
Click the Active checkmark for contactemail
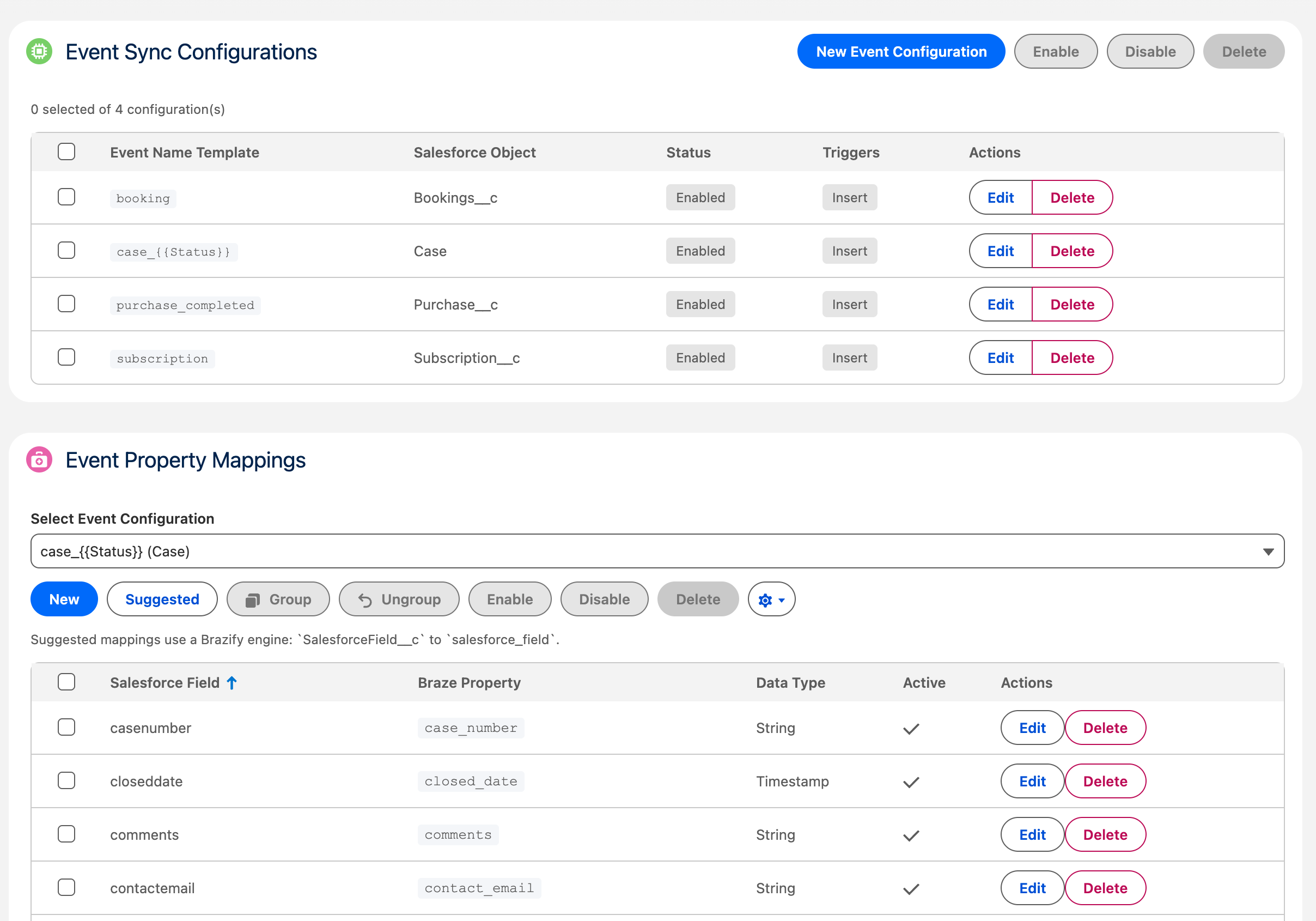click(910, 888)
